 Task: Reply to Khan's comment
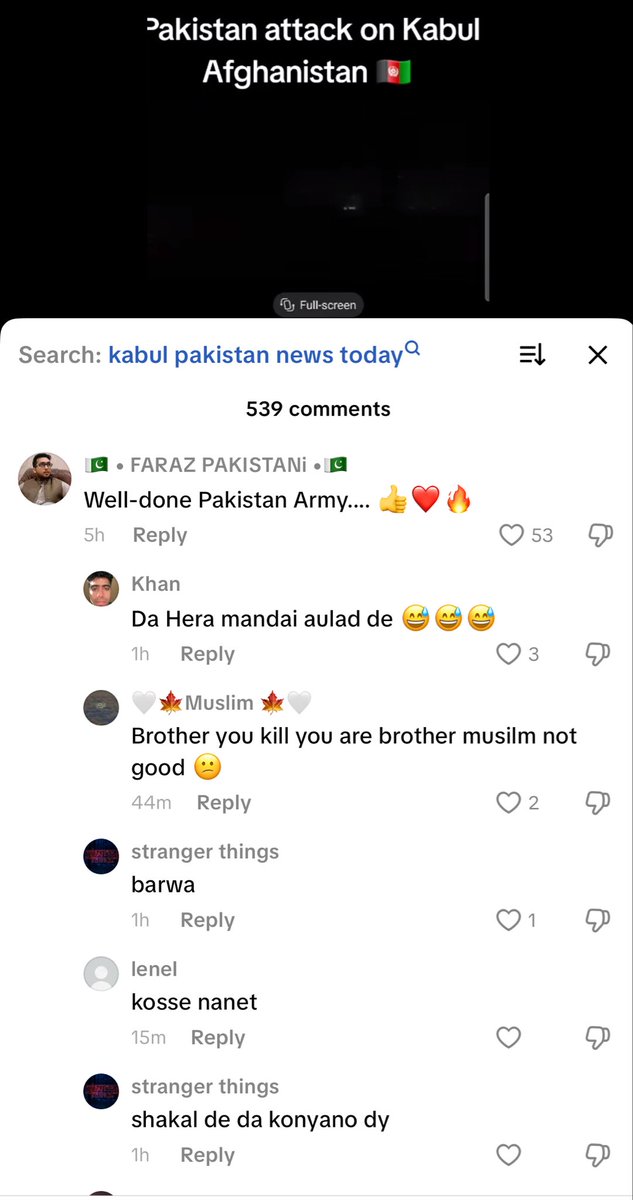tap(207, 654)
